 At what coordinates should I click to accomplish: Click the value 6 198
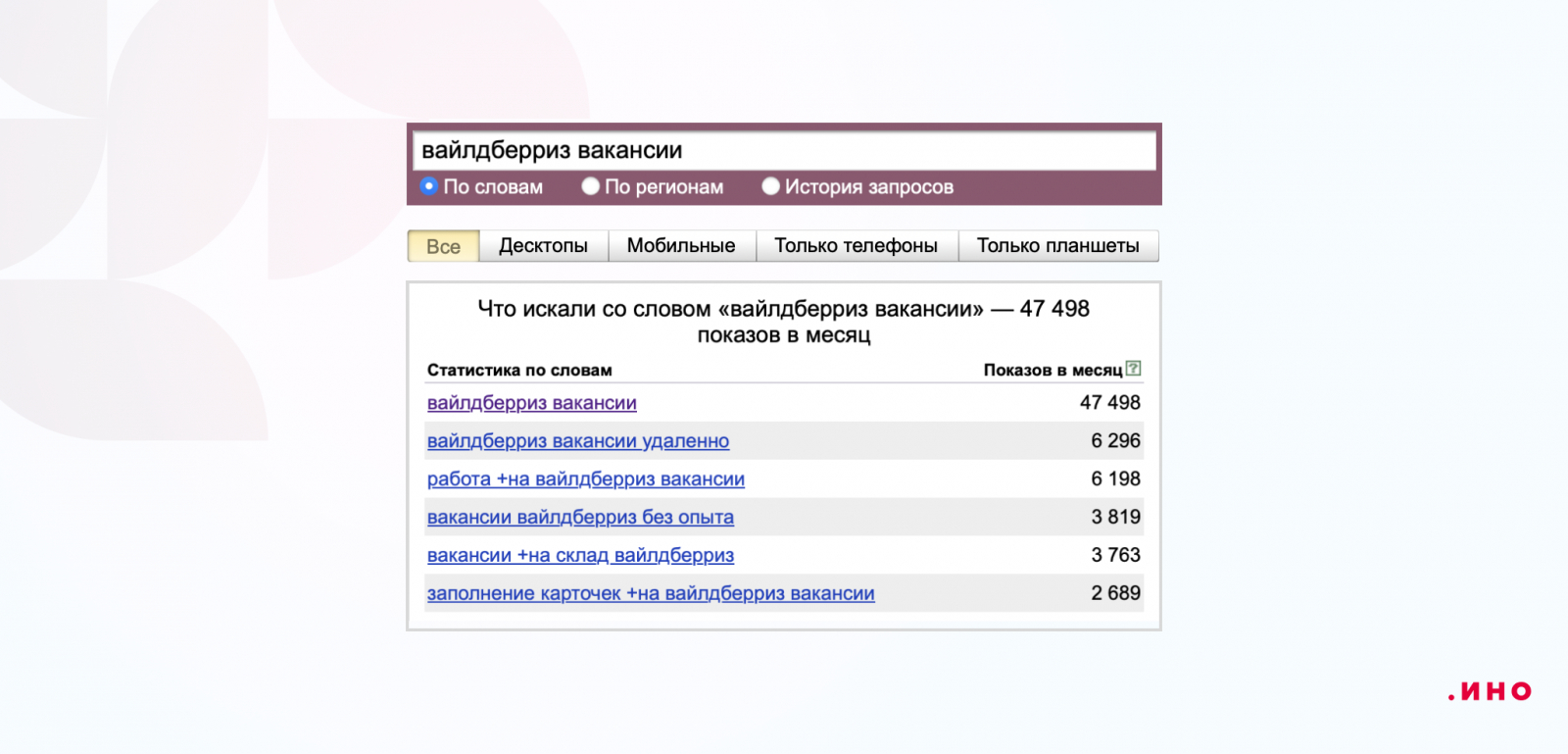[1116, 479]
